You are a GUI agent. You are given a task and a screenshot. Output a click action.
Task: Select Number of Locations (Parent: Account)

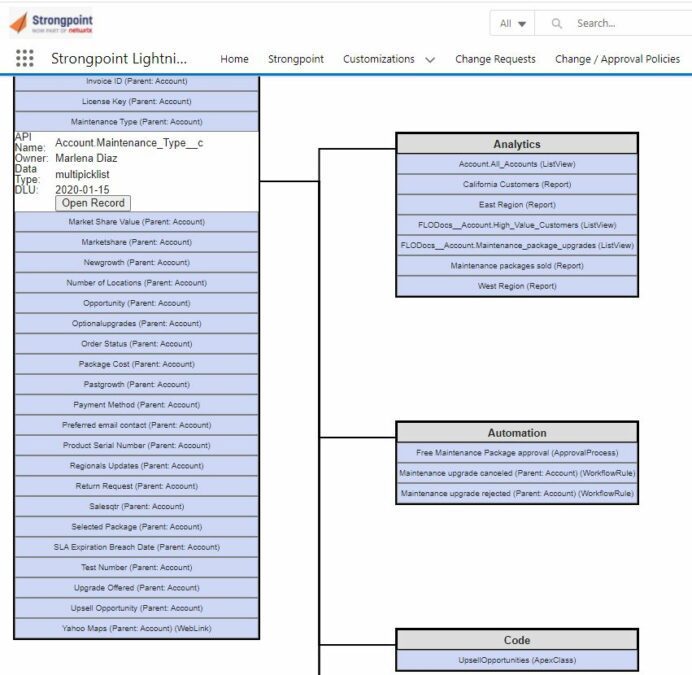point(137,283)
